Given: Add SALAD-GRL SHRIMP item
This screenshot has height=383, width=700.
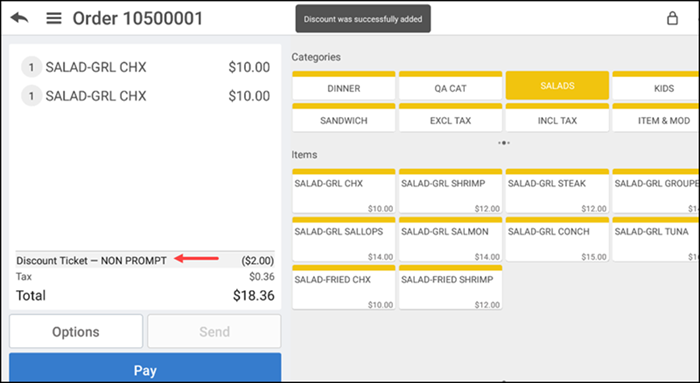Looking at the screenshot, I should pos(450,191).
